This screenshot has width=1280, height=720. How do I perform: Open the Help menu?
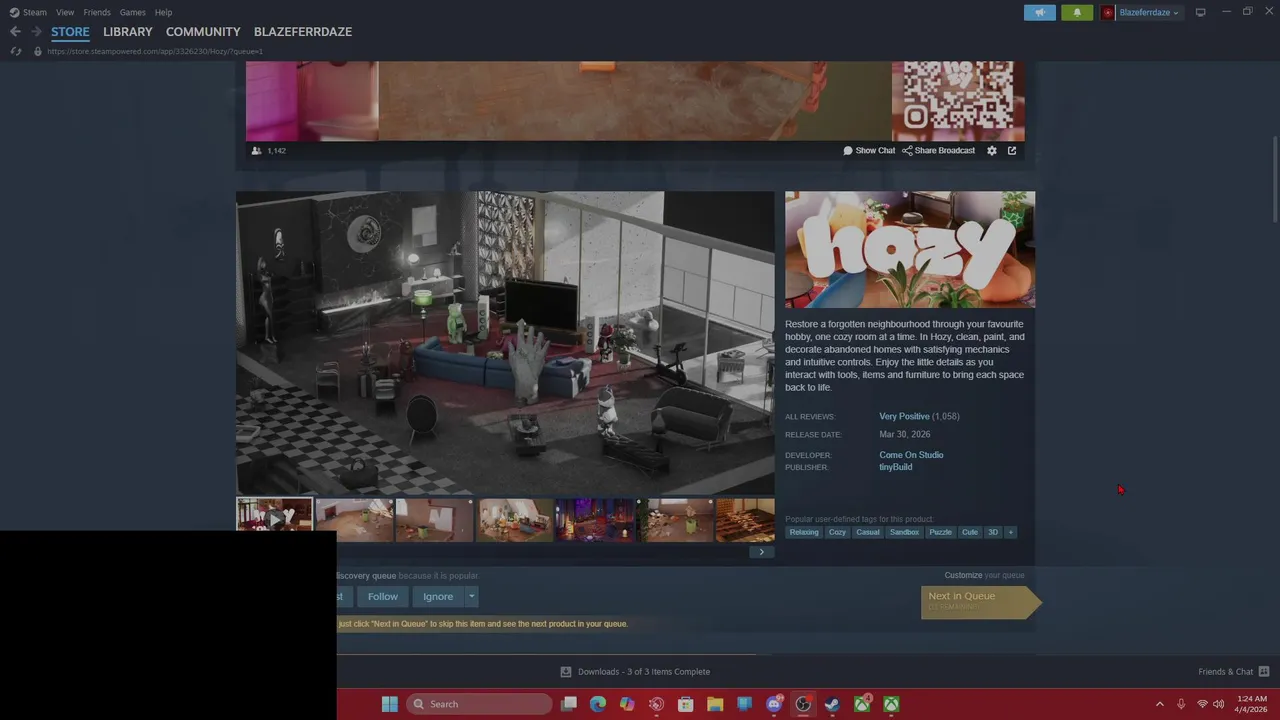pyautogui.click(x=163, y=12)
